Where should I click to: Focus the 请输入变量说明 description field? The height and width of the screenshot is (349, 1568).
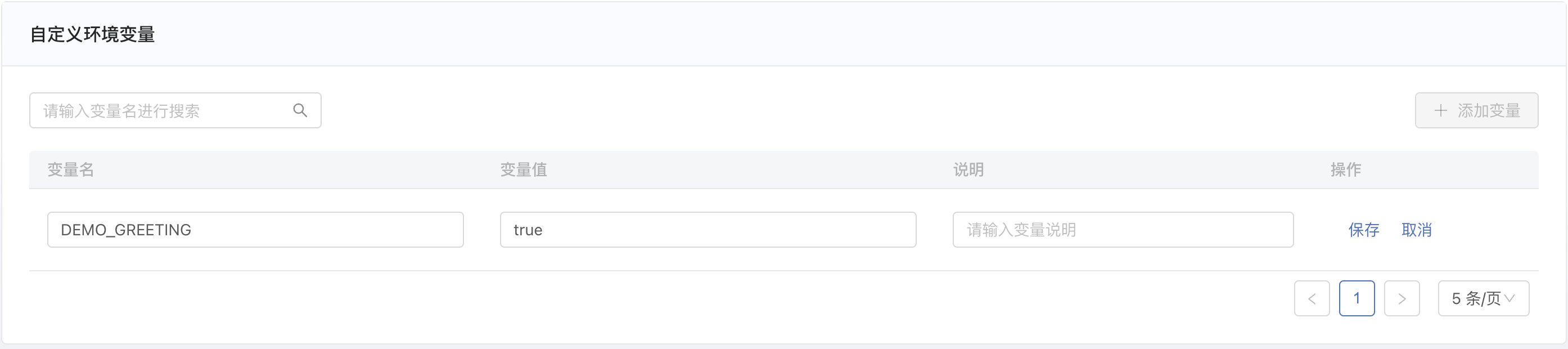1123,230
